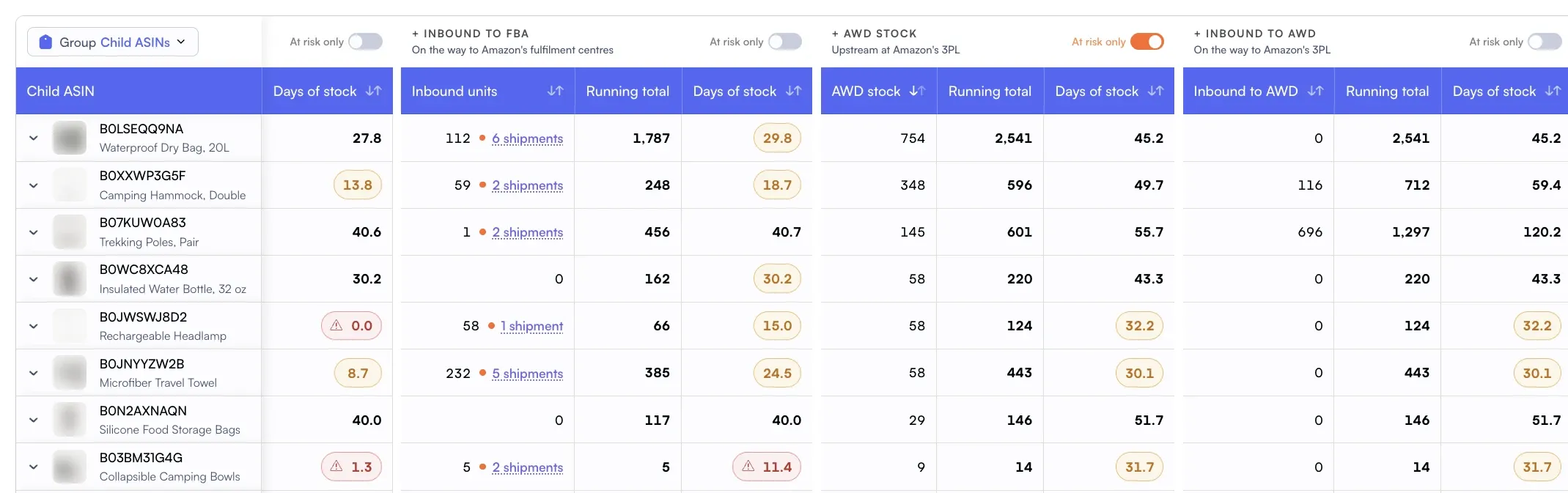Click AWD stock value 754
This screenshot has height=493, width=1568.
(913, 138)
